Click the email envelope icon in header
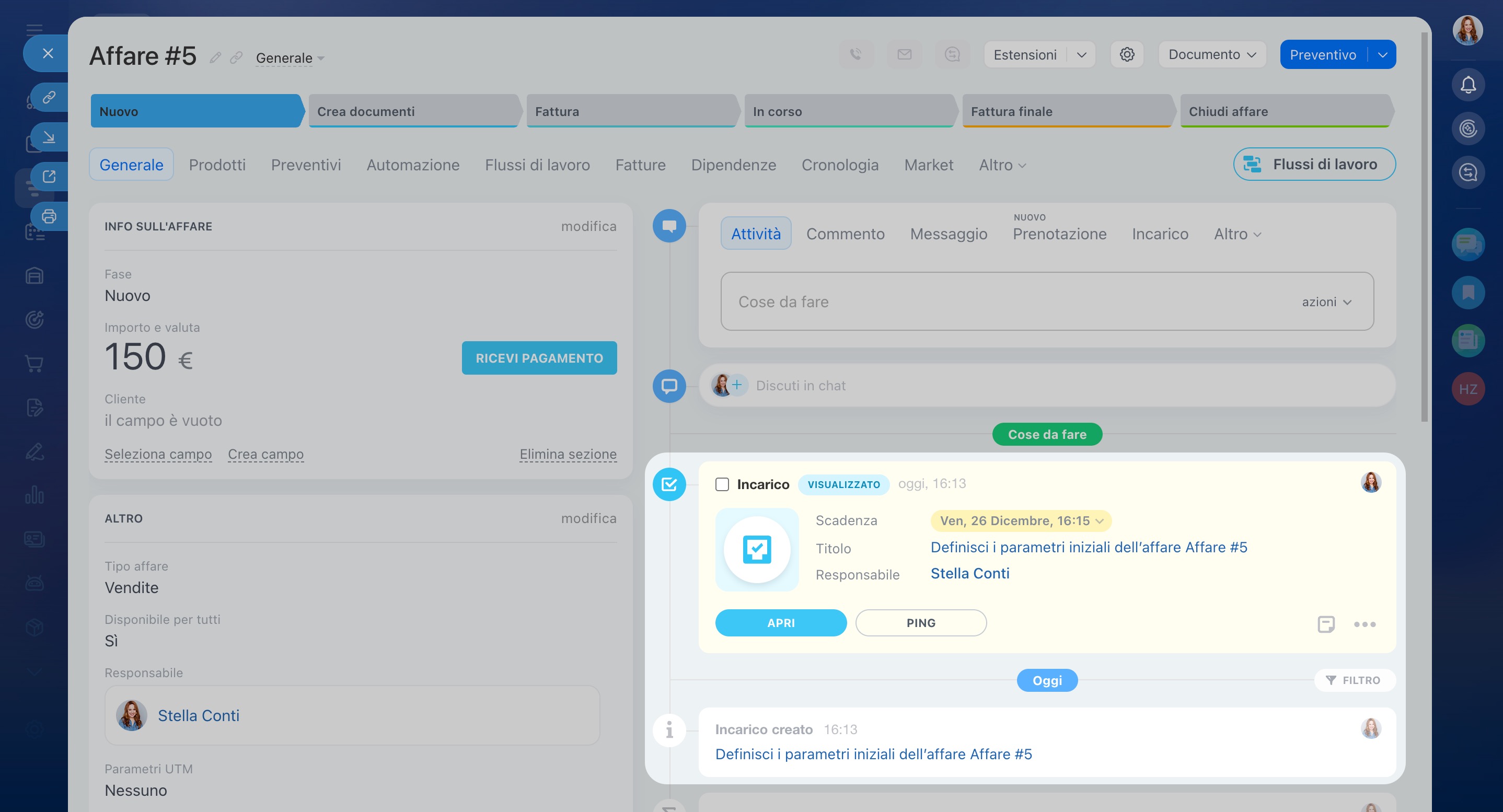The height and width of the screenshot is (812, 1503). [904, 55]
